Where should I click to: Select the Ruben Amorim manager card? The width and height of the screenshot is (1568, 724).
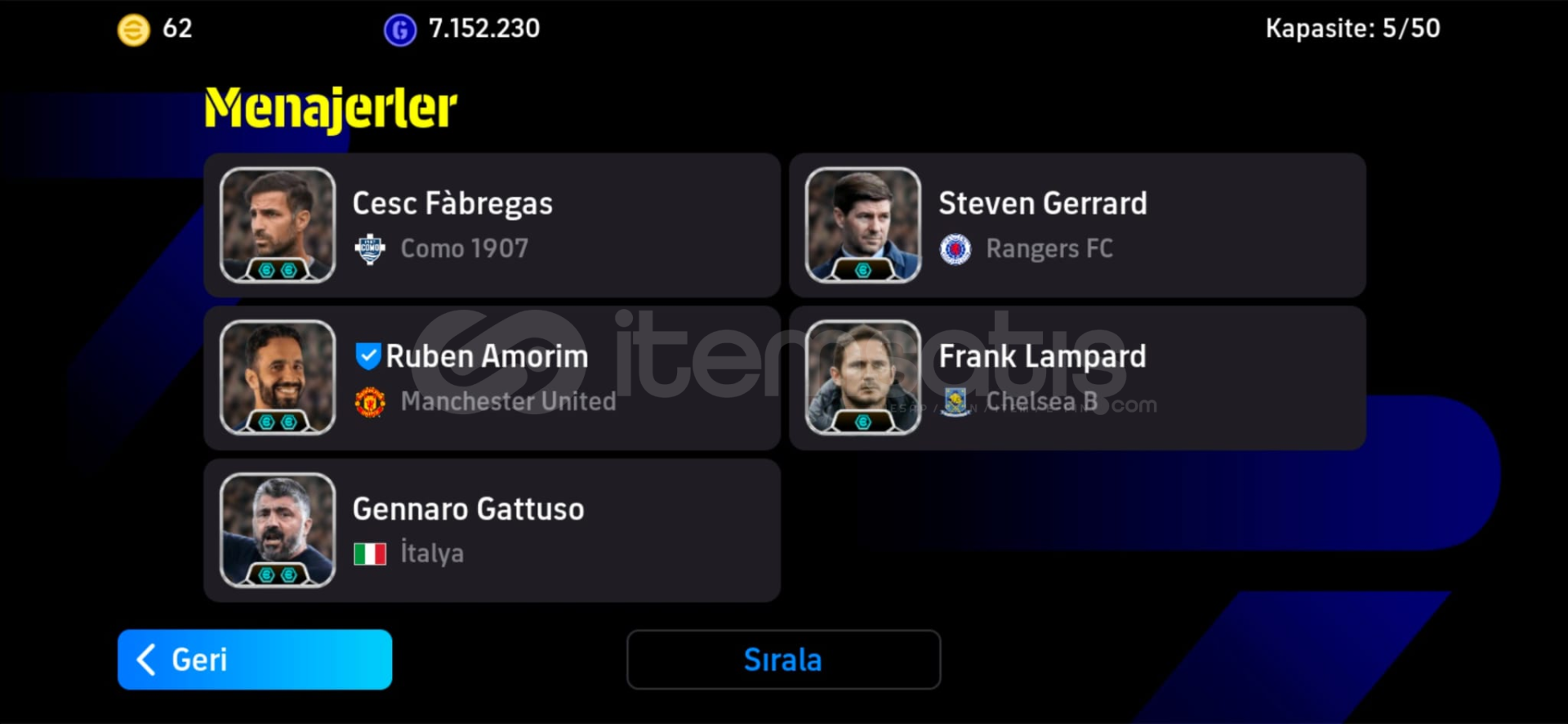[492, 378]
